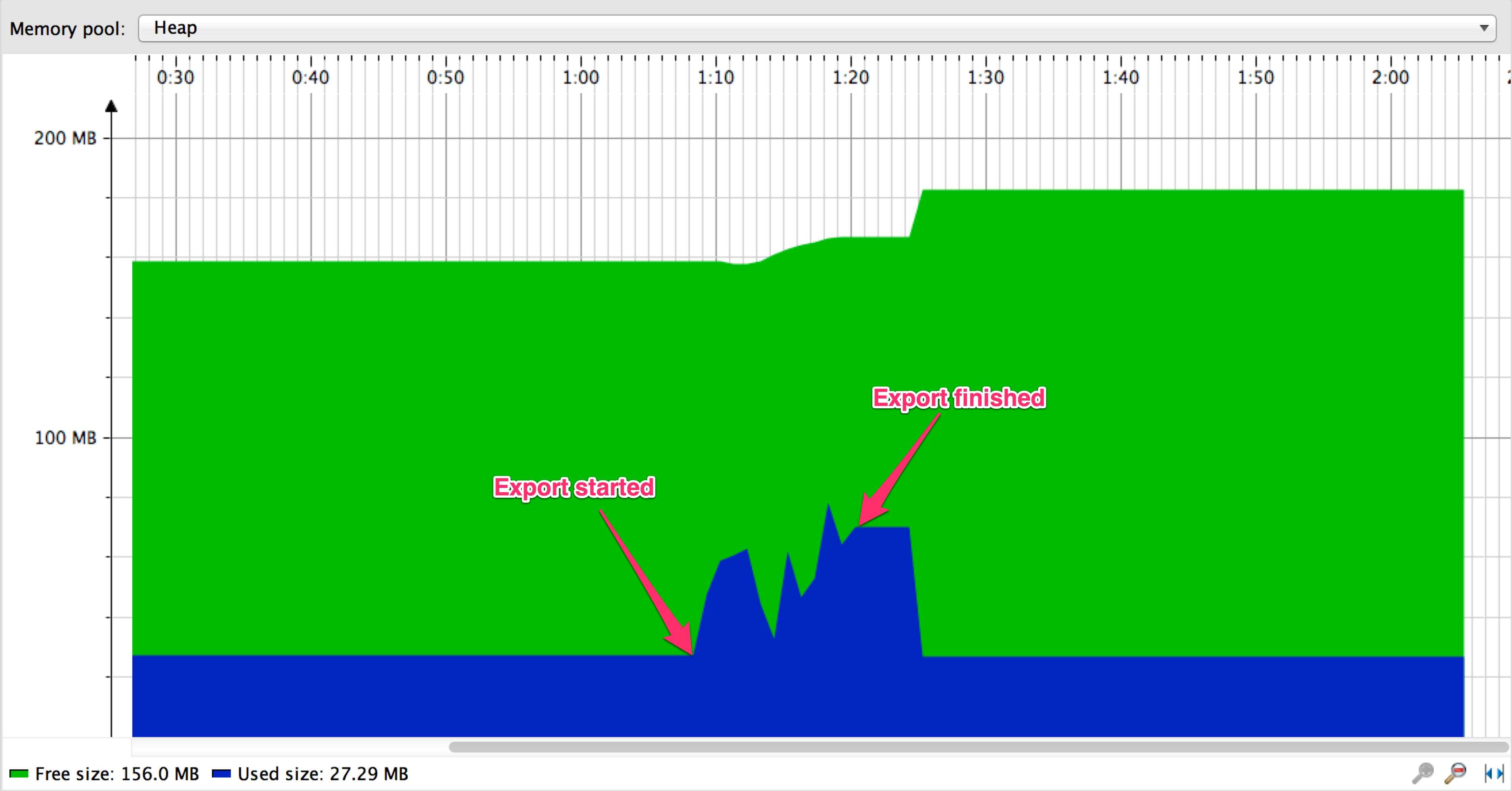Click the Memory pool label text
The width and height of the screenshot is (1512, 791).
coord(67,29)
